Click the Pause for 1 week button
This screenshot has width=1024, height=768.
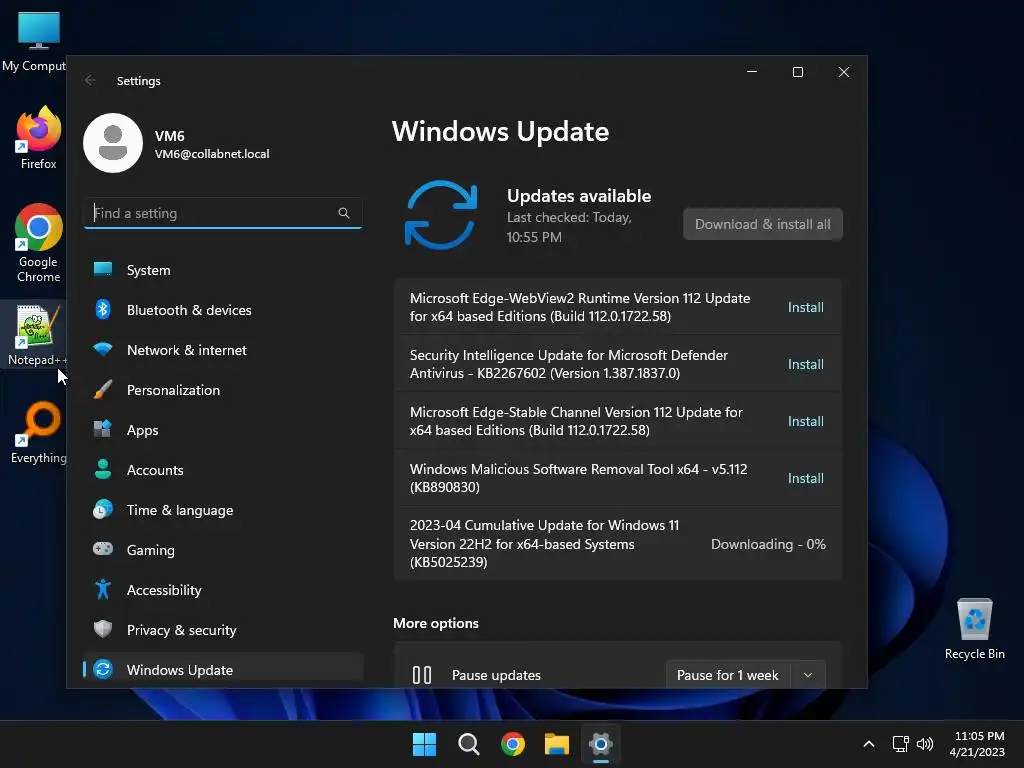point(728,675)
